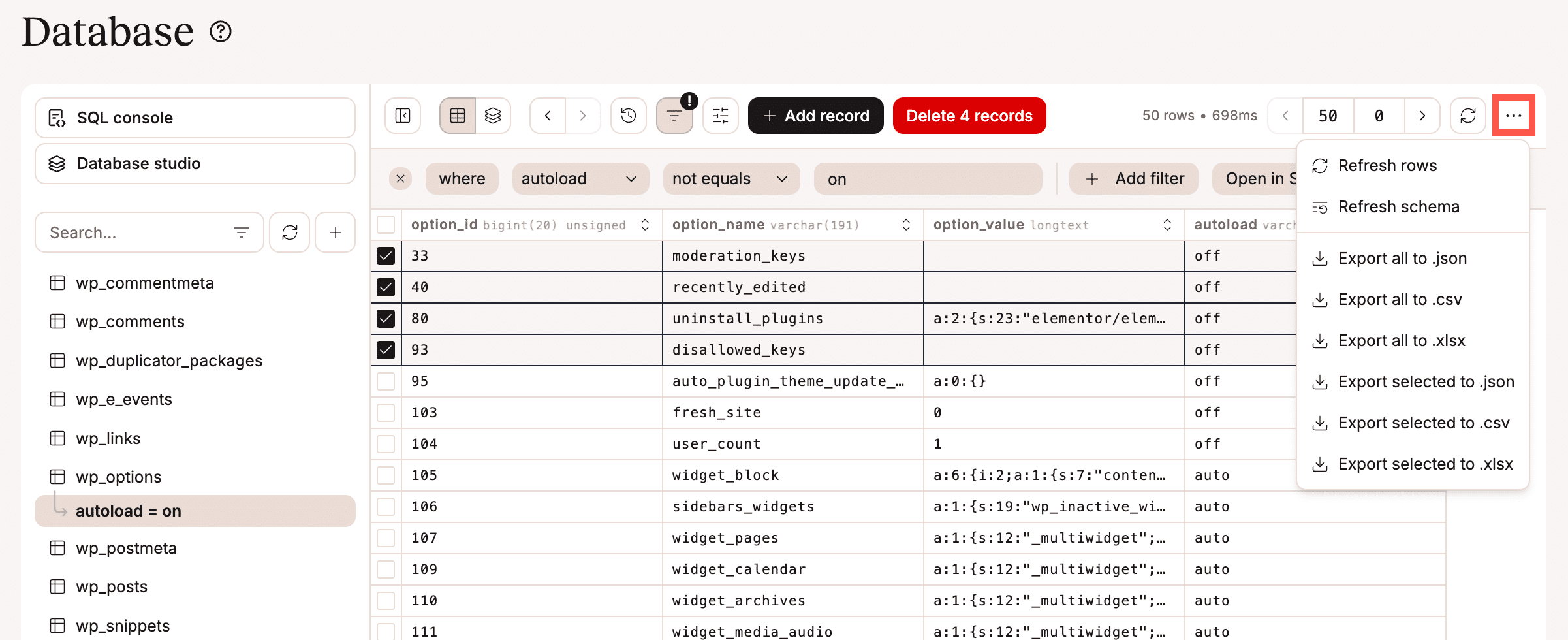Switch to schema layers view
1568x640 pixels.
(494, 115)
